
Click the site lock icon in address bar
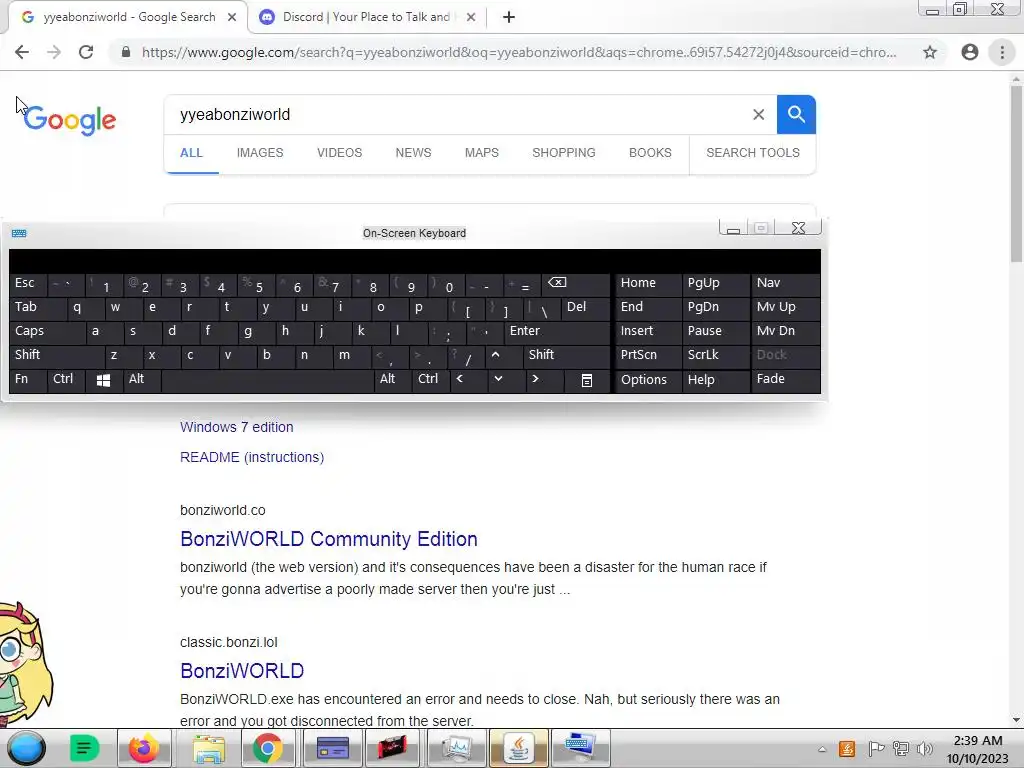pos(126,52)
